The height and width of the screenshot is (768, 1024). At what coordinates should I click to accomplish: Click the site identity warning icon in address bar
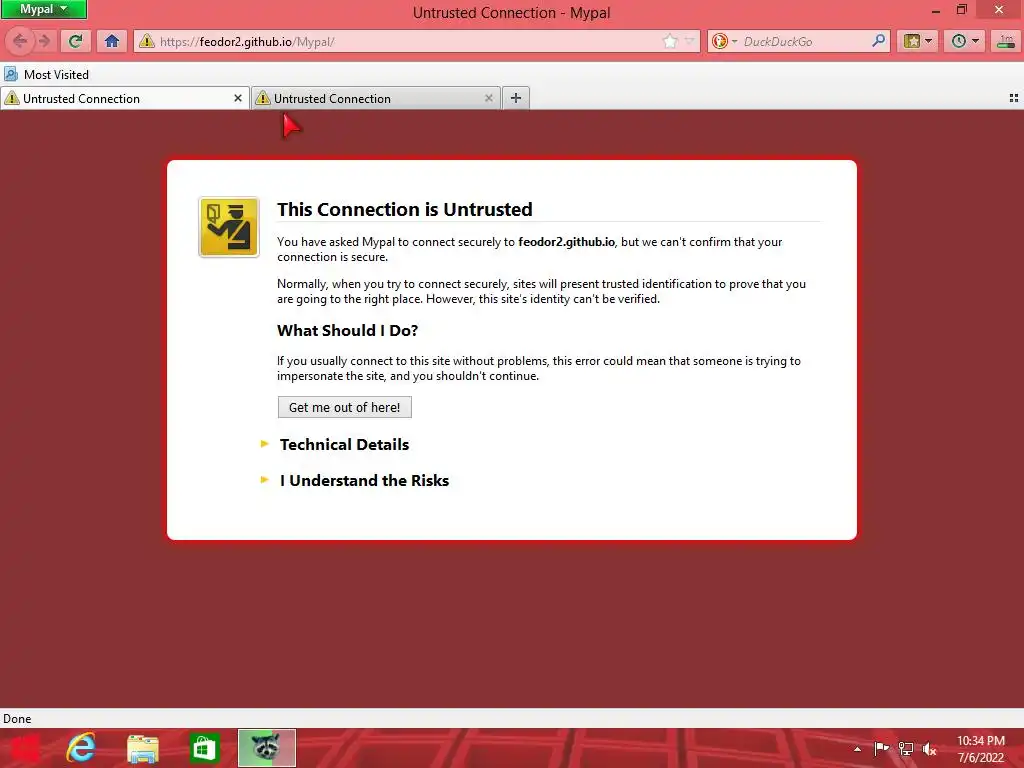point(147,41)
